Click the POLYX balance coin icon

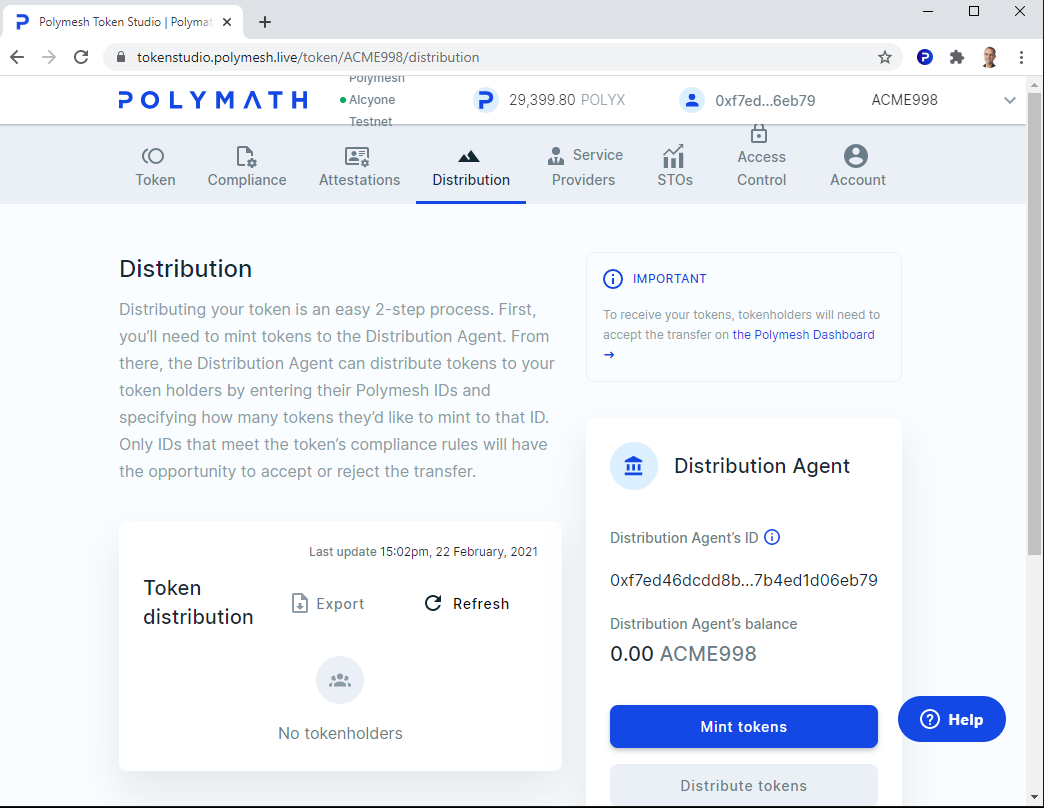pyautogui.click(x=486, y=100)
